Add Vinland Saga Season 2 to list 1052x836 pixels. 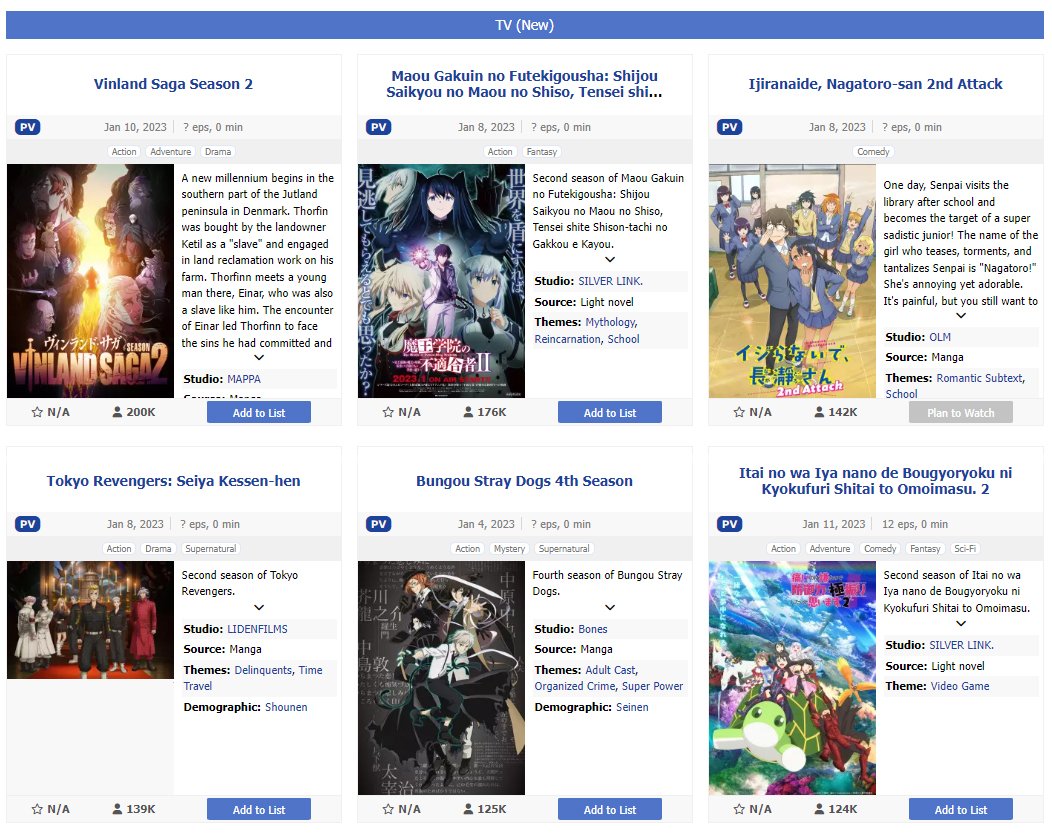(x=259, y=413)
